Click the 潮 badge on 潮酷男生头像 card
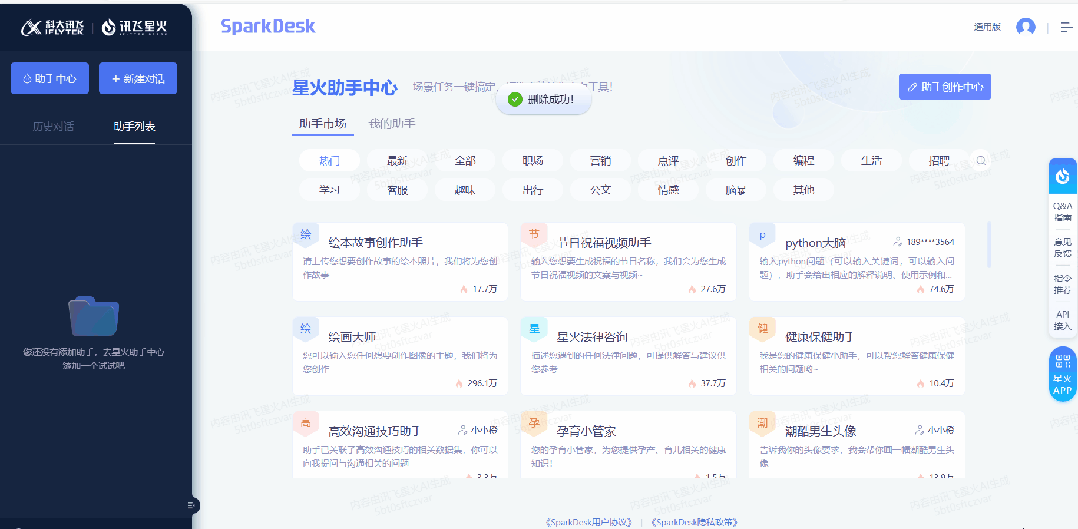 762,423
